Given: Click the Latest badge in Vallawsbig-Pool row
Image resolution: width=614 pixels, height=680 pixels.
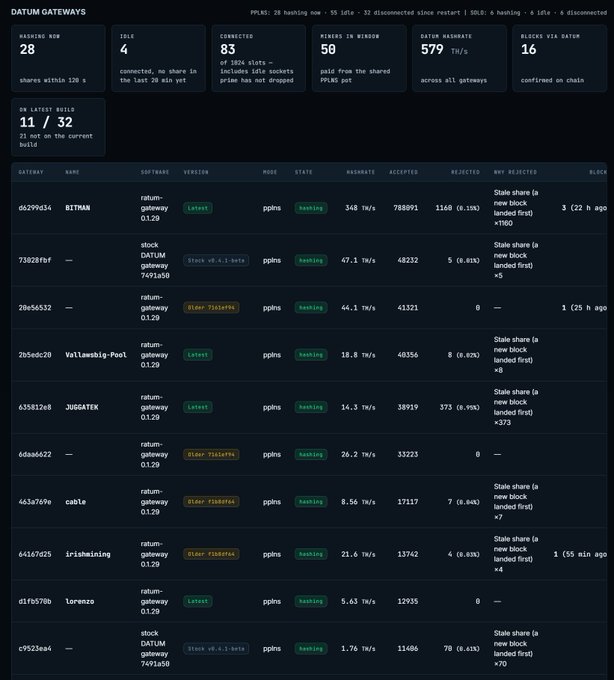Looking at the screenshot, I should click(x=198, y=355).
